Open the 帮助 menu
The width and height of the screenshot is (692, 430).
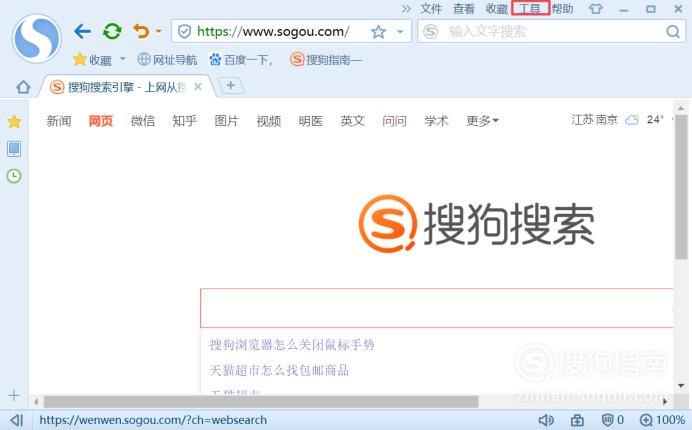tap(562, 9)
